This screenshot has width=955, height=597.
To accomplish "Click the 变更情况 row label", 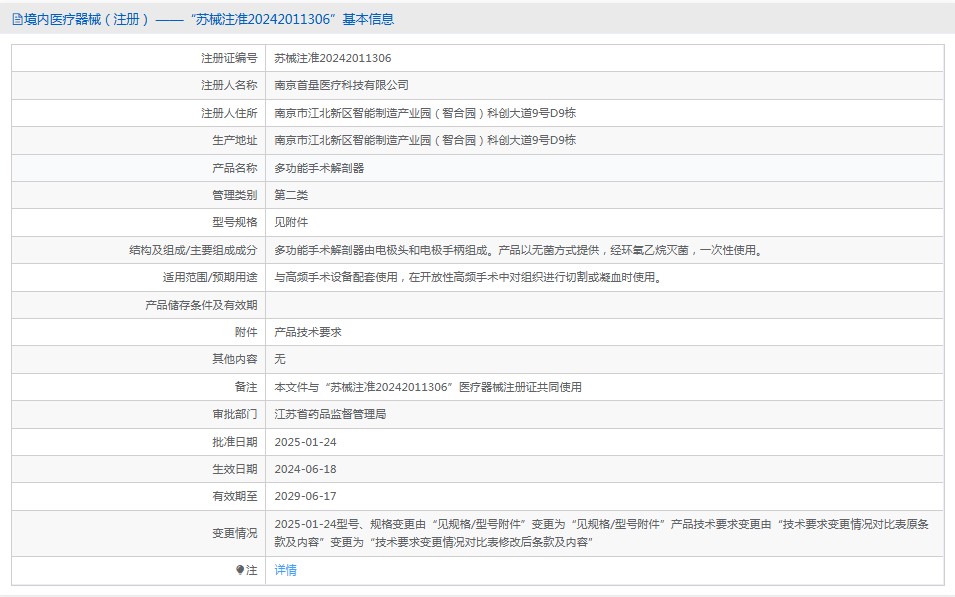I will pyautogui.click(x=234, y=534).
